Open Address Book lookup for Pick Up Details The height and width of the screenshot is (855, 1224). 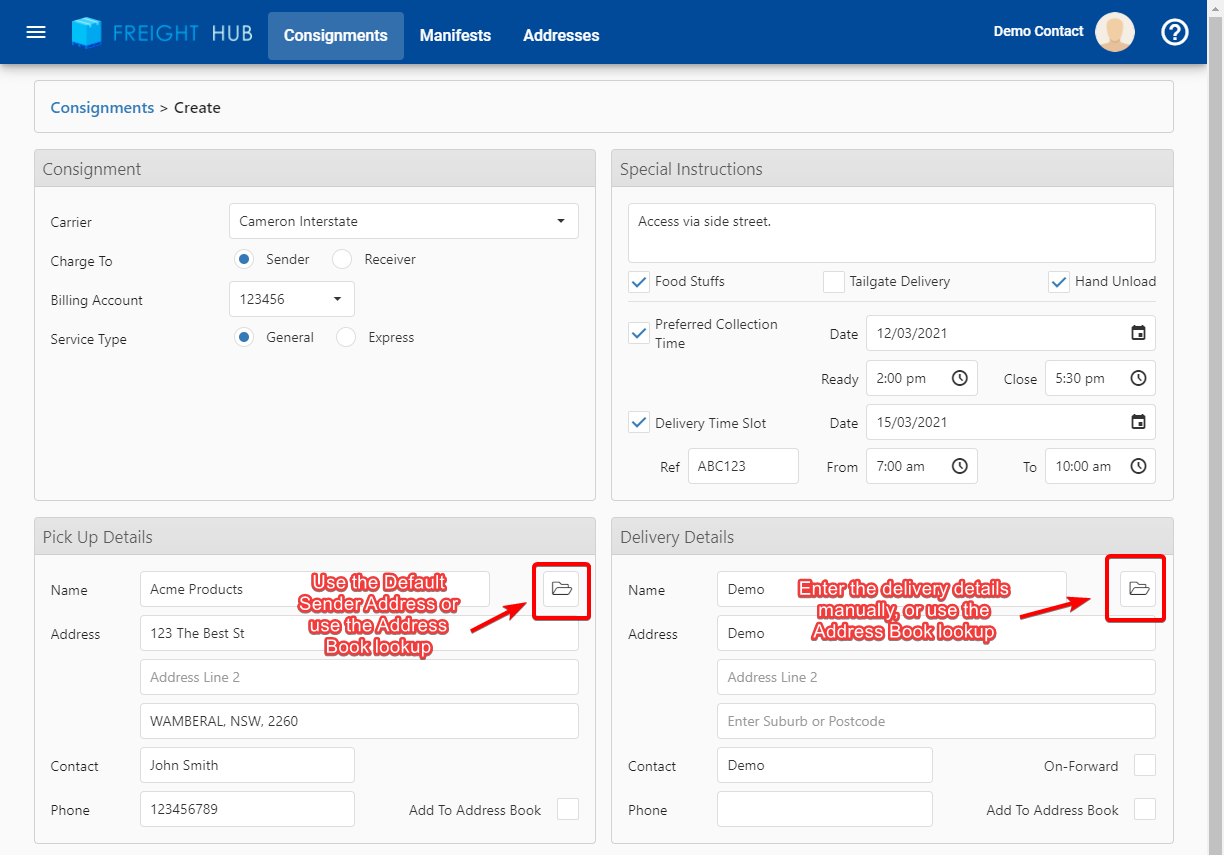click(x=561, y=589)
